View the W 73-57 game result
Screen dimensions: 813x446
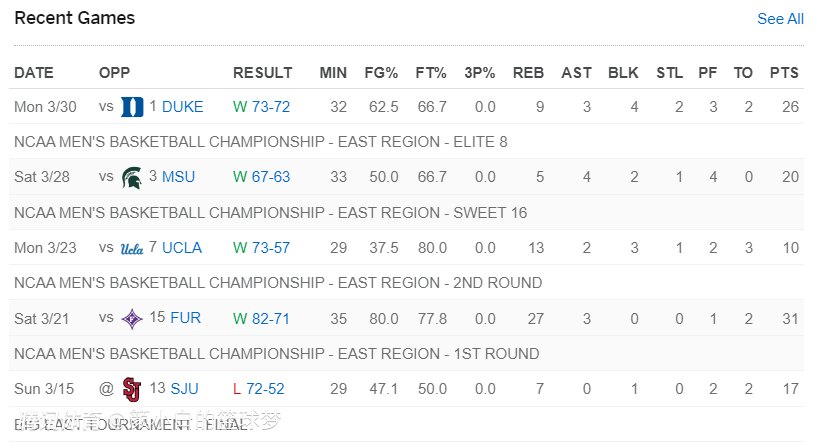(x=261, y=248)
